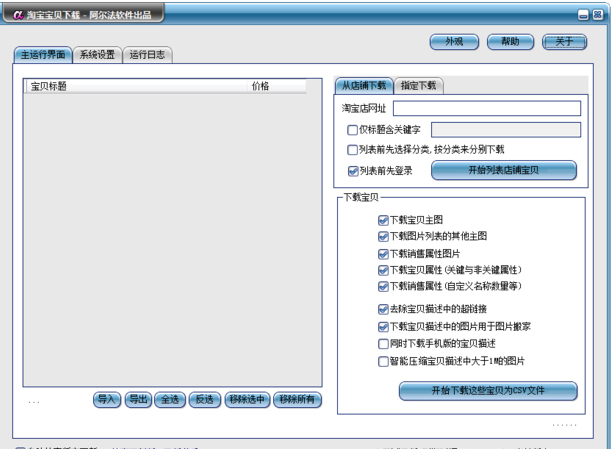Toggle 下载宝贝描述中的图片用于图片搬家 checkbox
This screenshot has width=612, height=449.
pos(383,327)
